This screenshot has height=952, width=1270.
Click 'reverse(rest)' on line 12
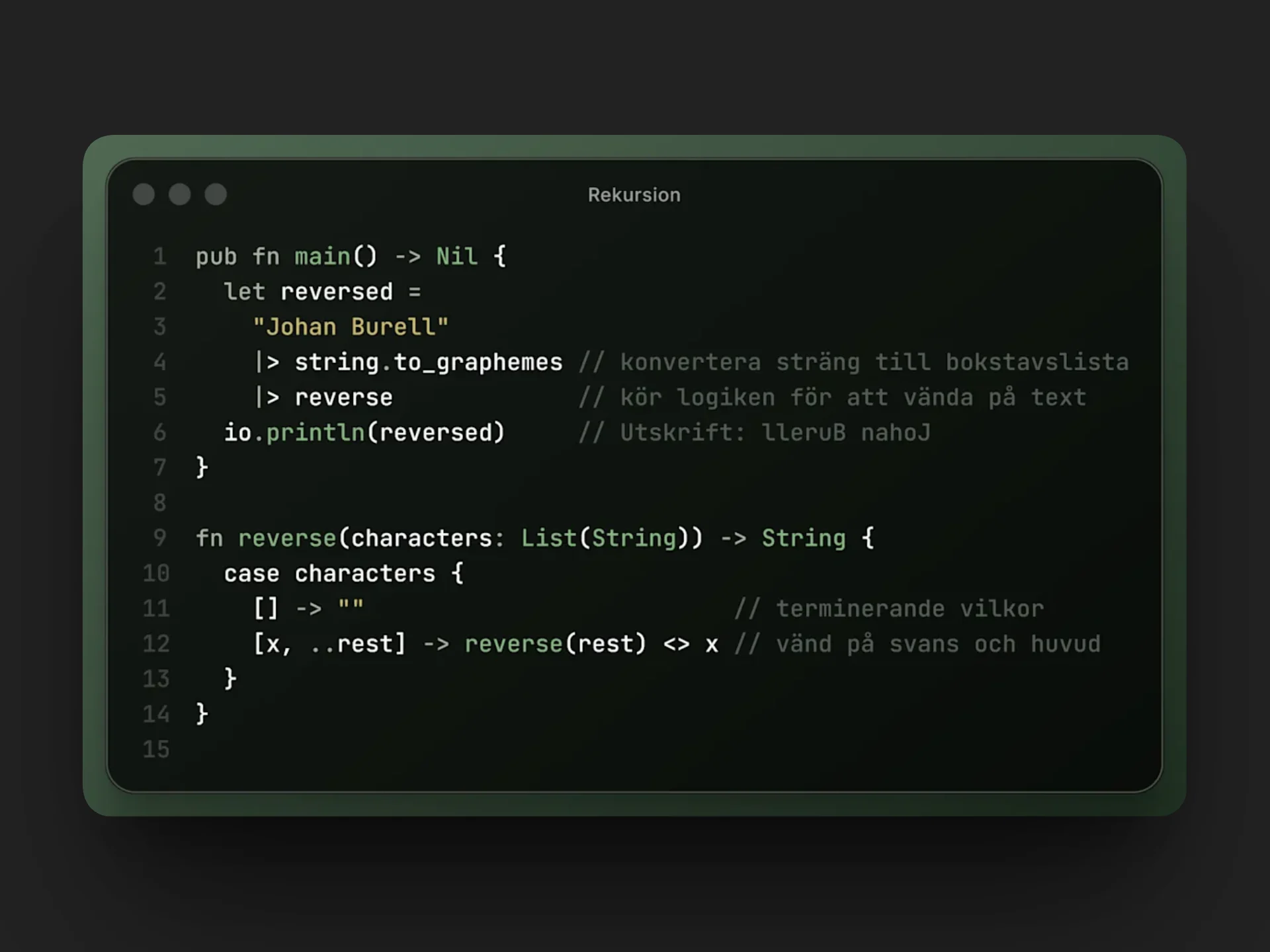(x=556, y=644)
